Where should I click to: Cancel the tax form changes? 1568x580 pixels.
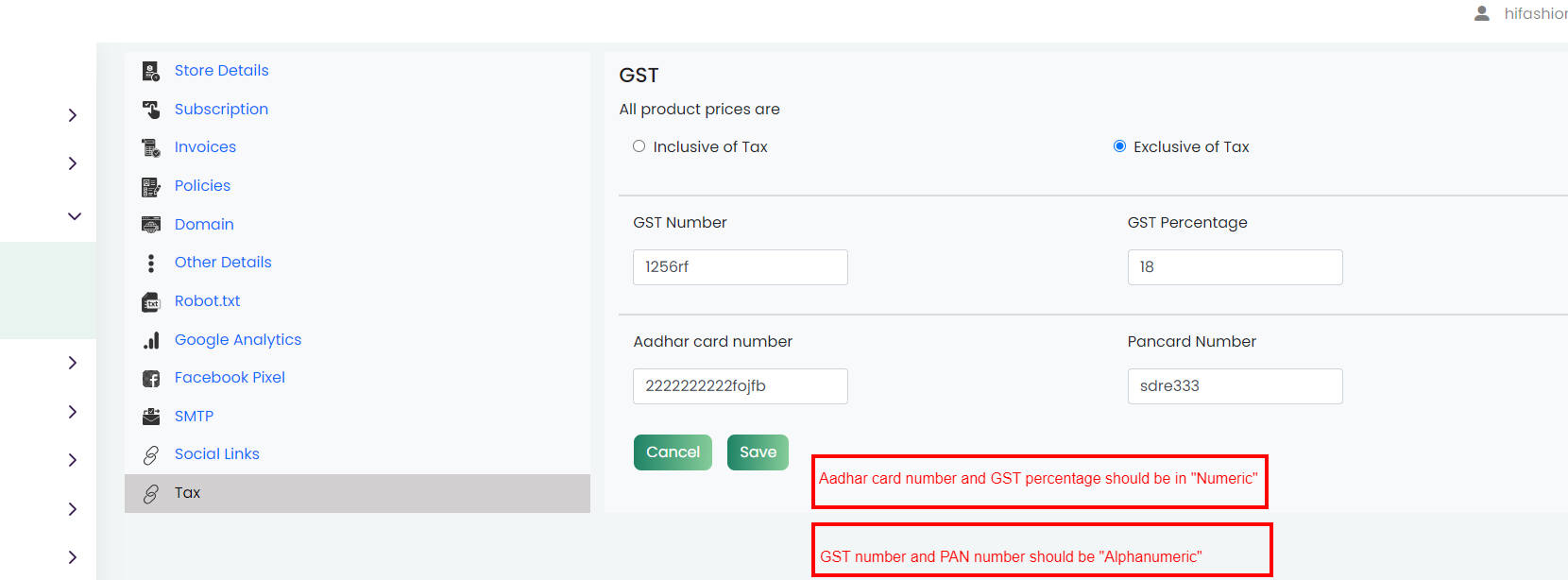(x=673, y=452)
